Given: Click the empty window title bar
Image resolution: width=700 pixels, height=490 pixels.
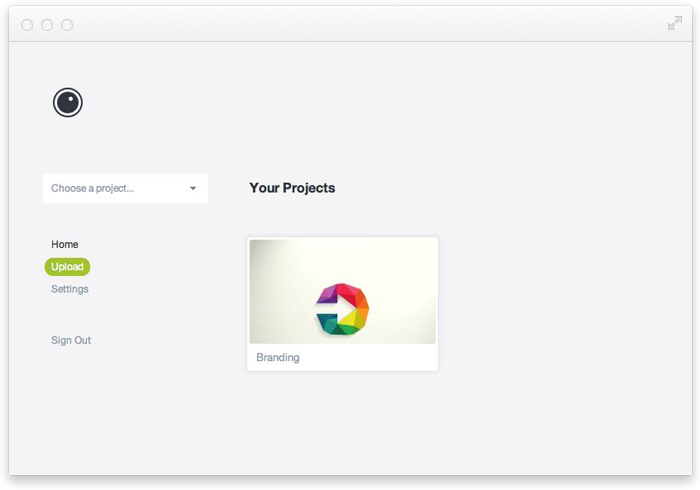Looking at the screenshot, I should [350, 25].
